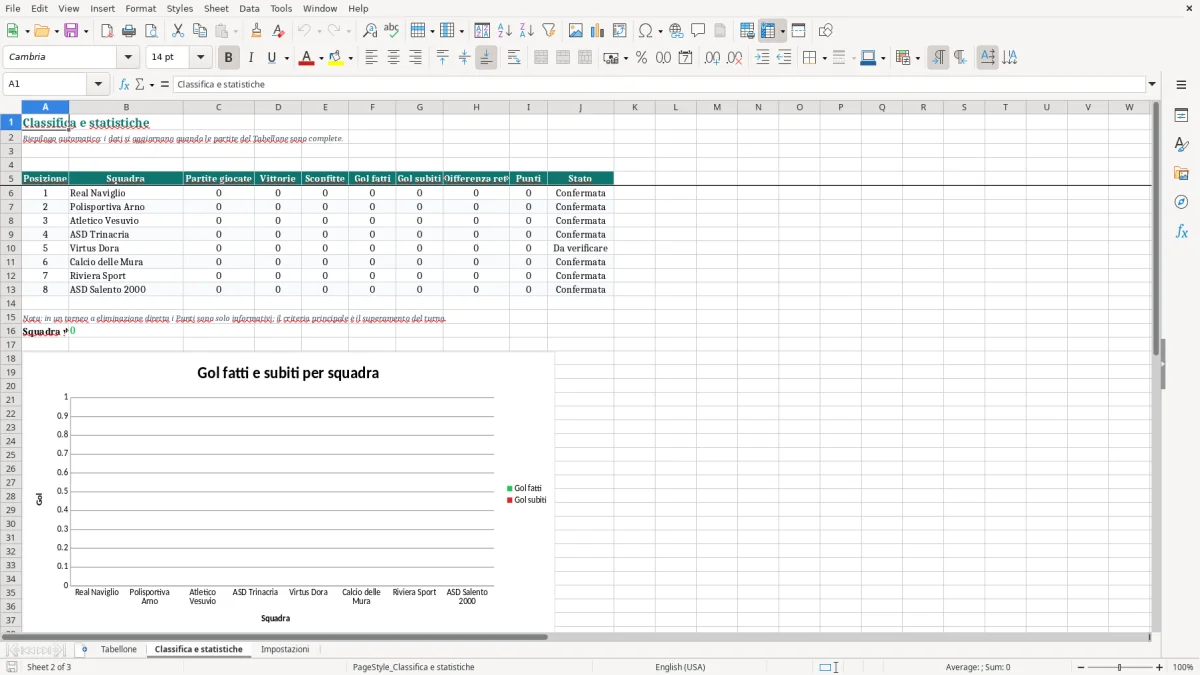Click the zoom in plus button
The image size is (1200, 675).
tap(1160, 667)
